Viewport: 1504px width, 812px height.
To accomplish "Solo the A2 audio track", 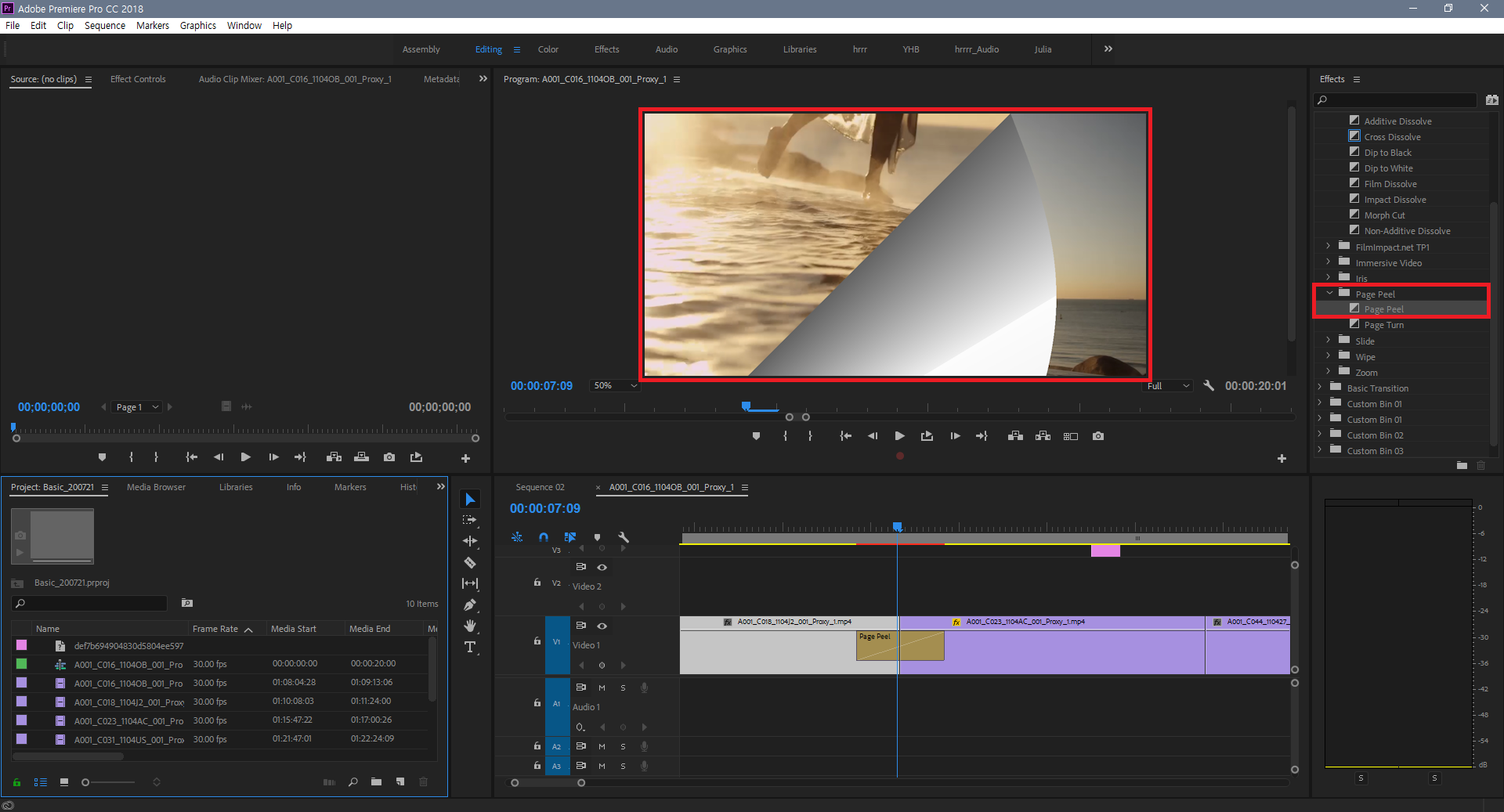I will [623, 746].
